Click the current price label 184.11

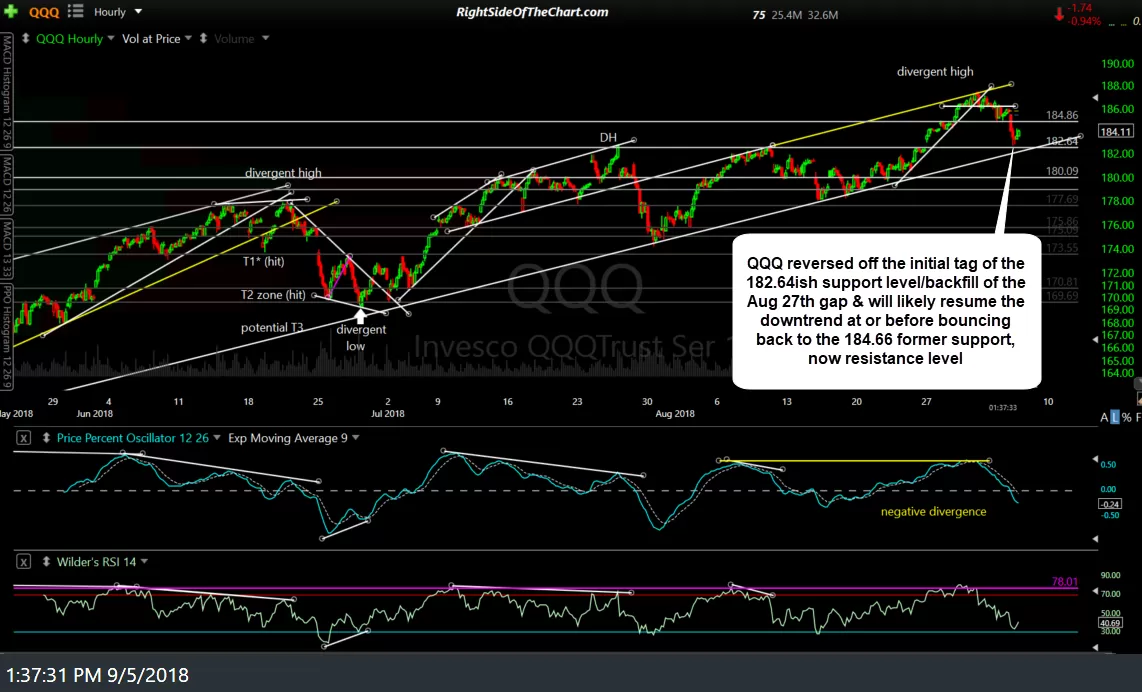1116,132
